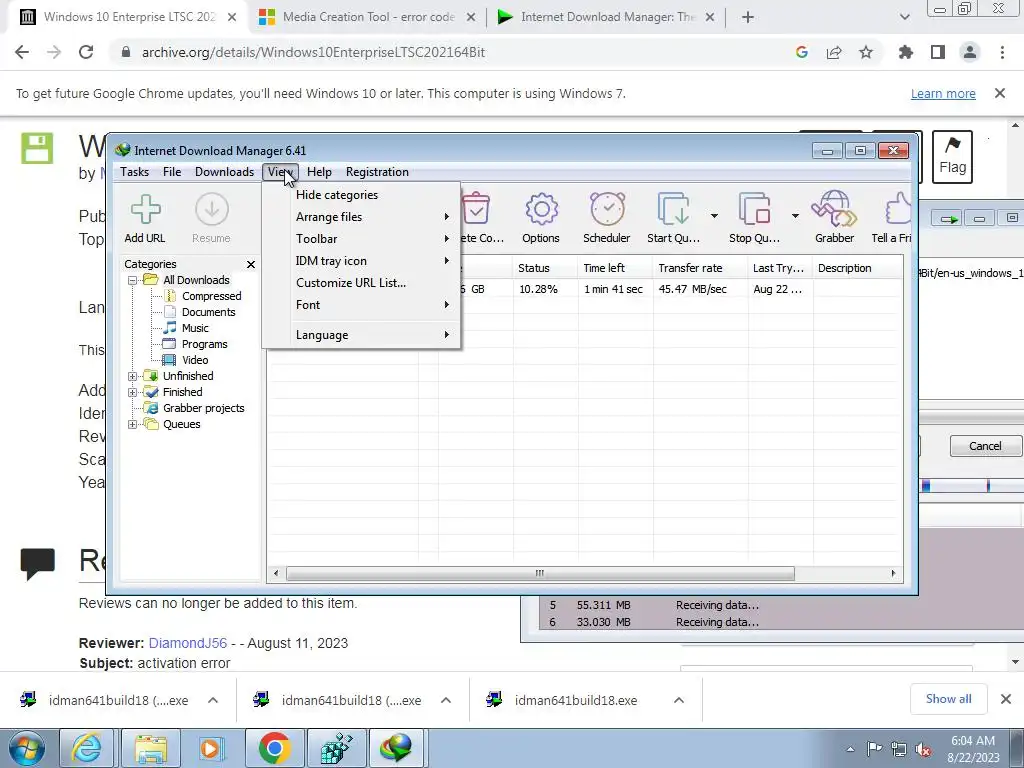This screenshot has width=1024, height=768.
Task: Expand the Queues category node
Action: click(x=133, y=424)
